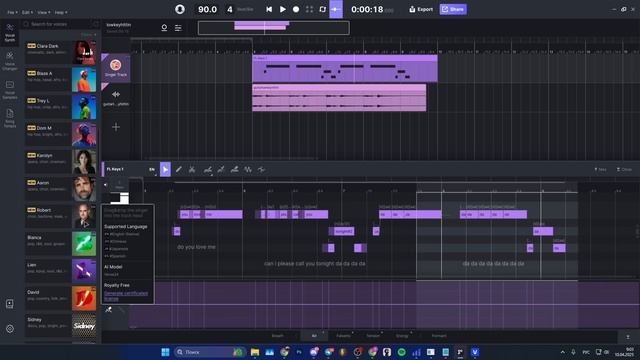Open the Help menu

coord(61,12)
